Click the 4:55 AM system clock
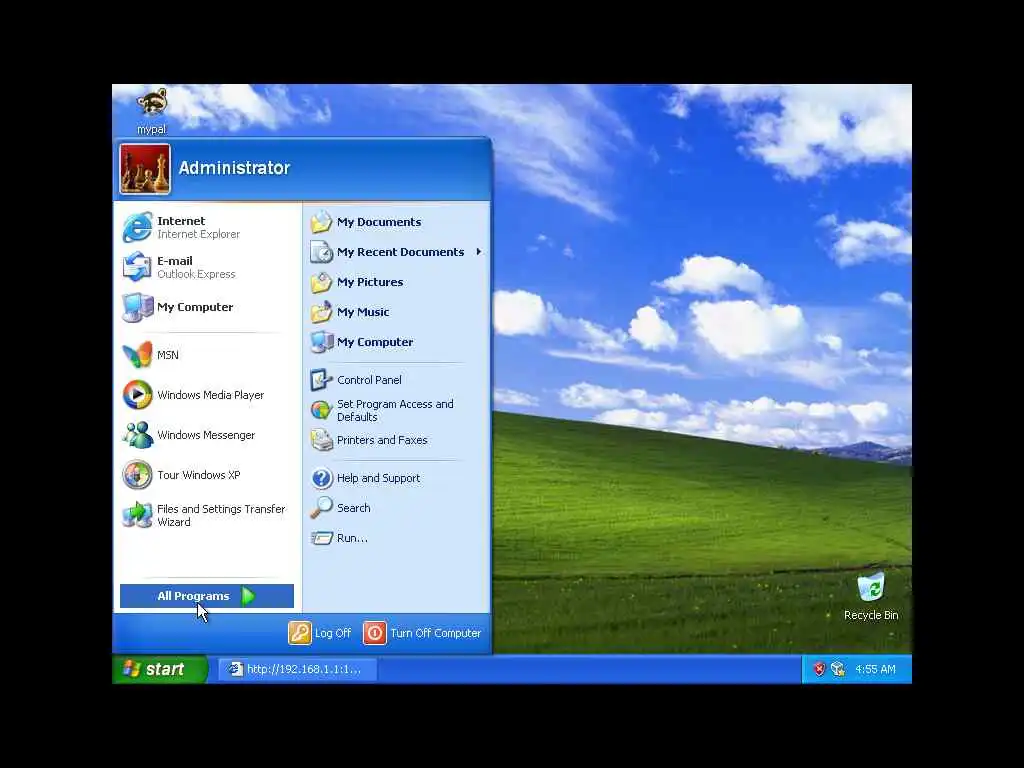This screenshot has width=1024, height=768. tap(875, 669)
